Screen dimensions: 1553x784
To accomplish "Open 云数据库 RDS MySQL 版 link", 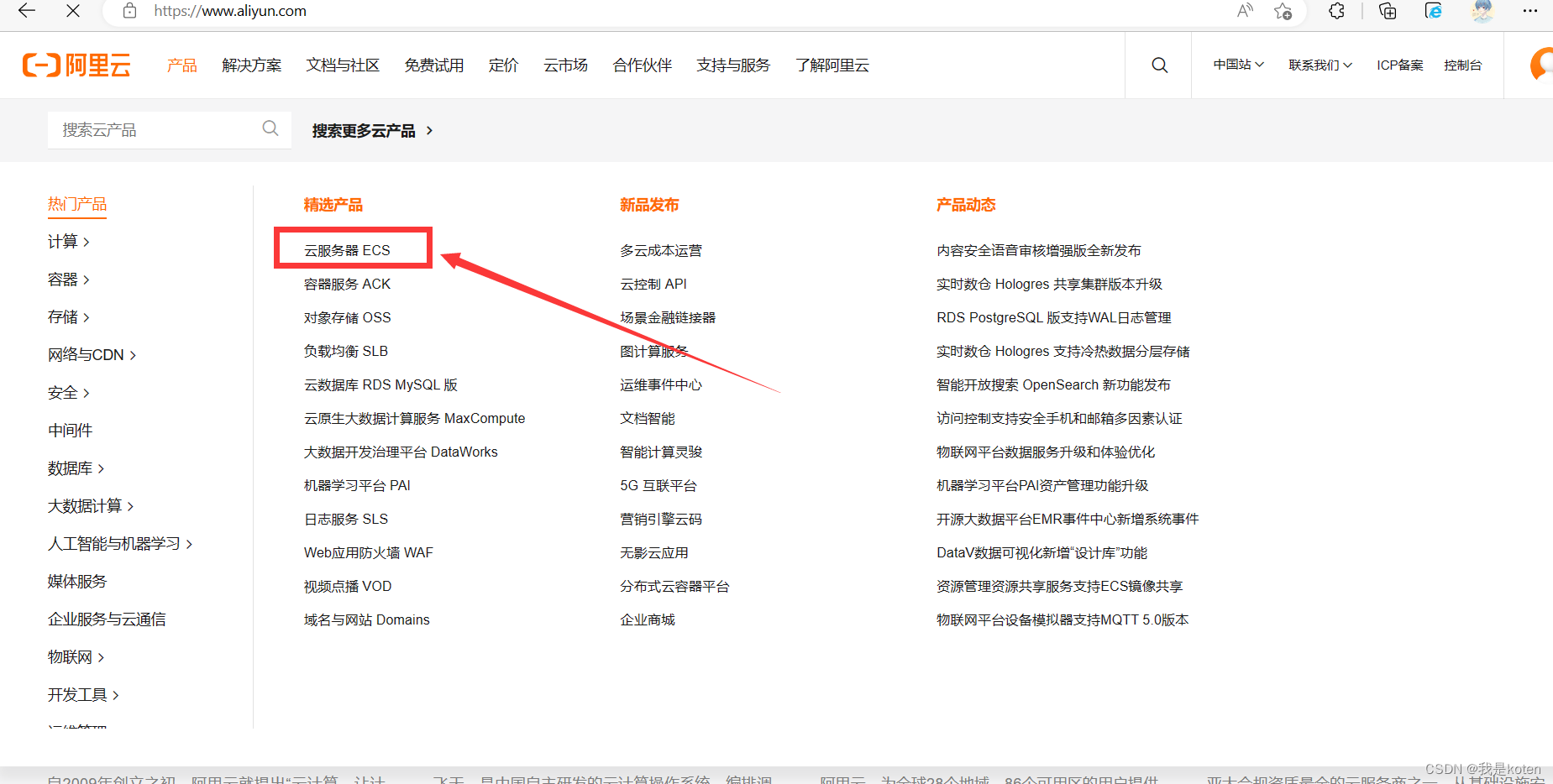I will tap(380, 384).
